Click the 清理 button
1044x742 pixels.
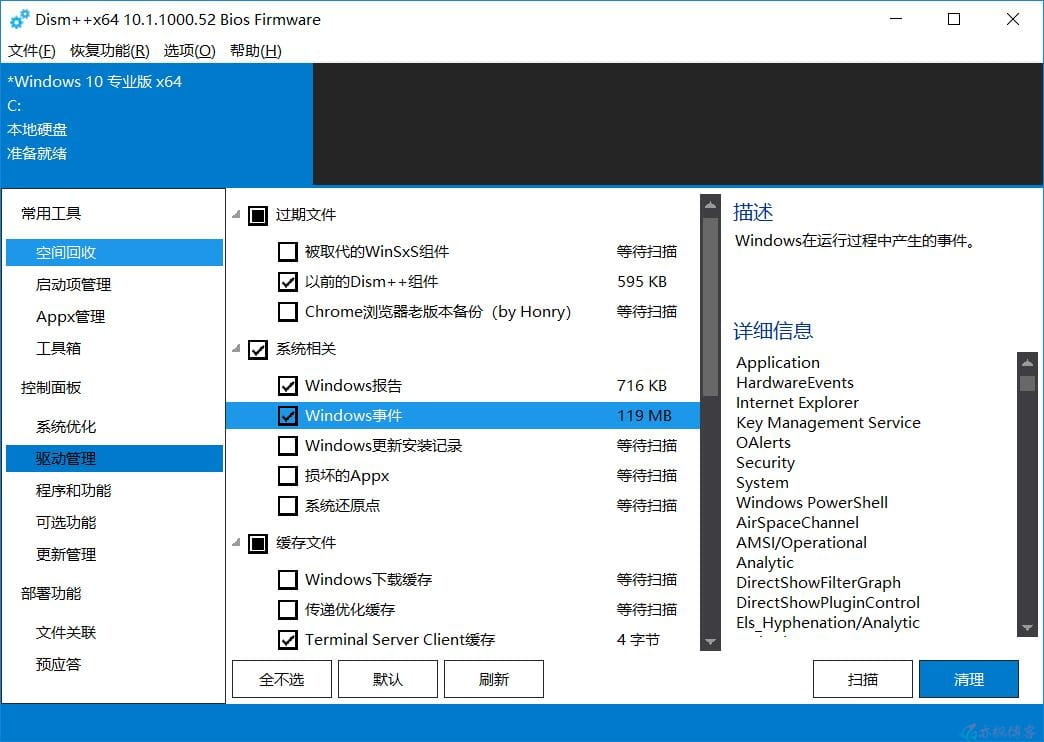969,679
